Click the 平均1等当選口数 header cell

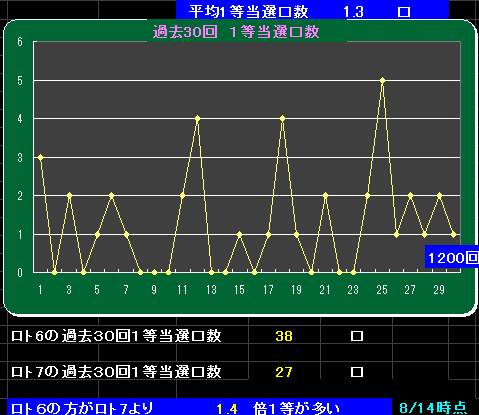coord(248,12)
